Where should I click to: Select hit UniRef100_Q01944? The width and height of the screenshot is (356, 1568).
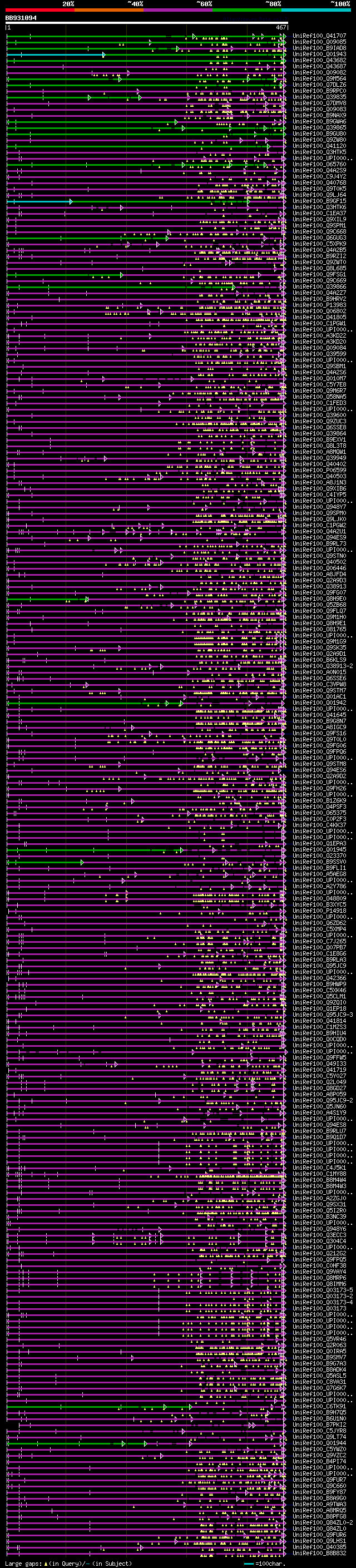[x=319, y=1443]
